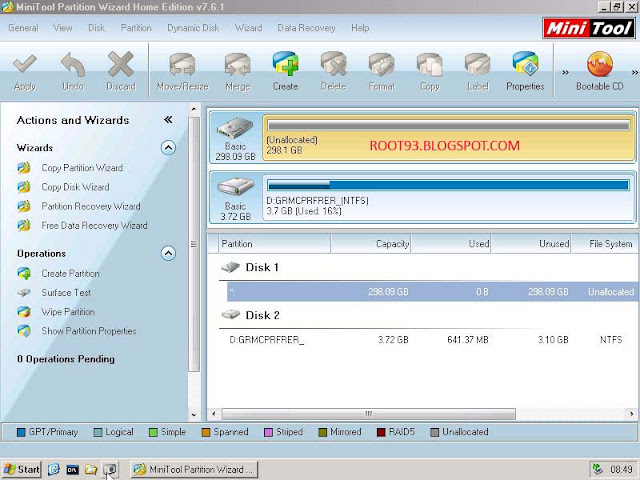Click the Copy Disk Wizard icon
Image resolution: width=640 pixels, height=480 pixels.
pyautogui.click(x=24, y=187)
